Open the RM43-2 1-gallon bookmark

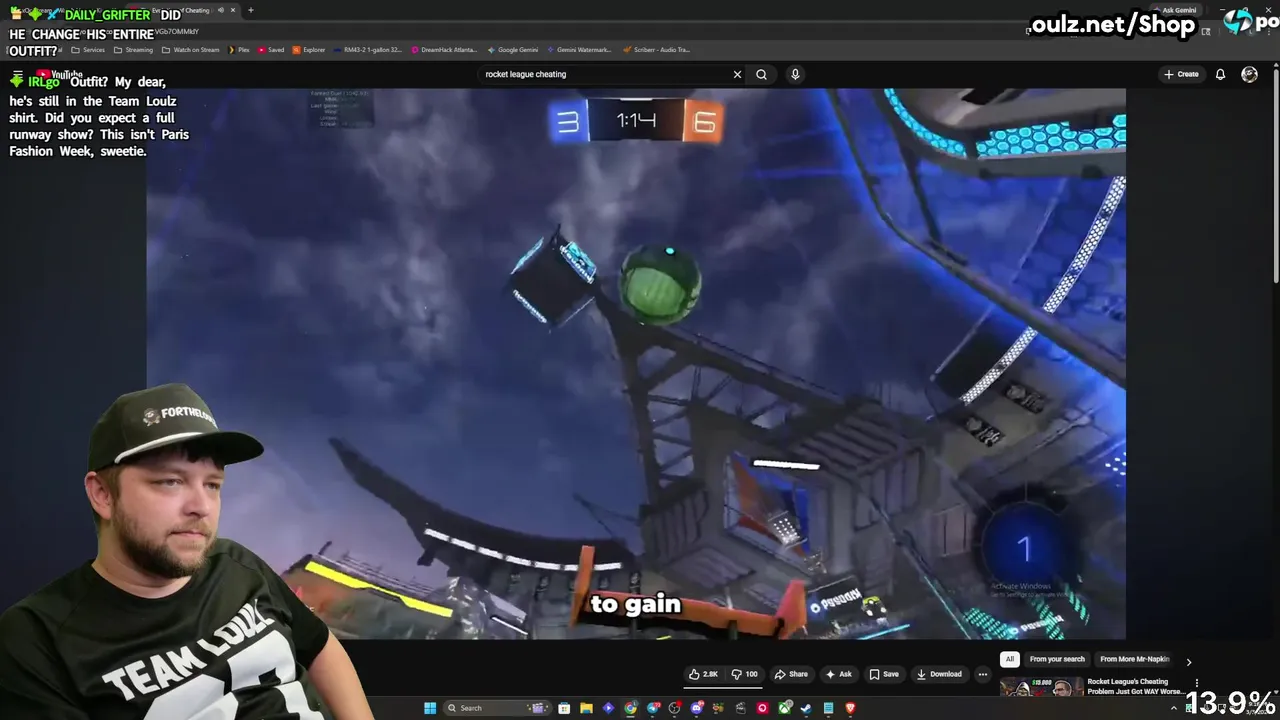pos(368,49)
